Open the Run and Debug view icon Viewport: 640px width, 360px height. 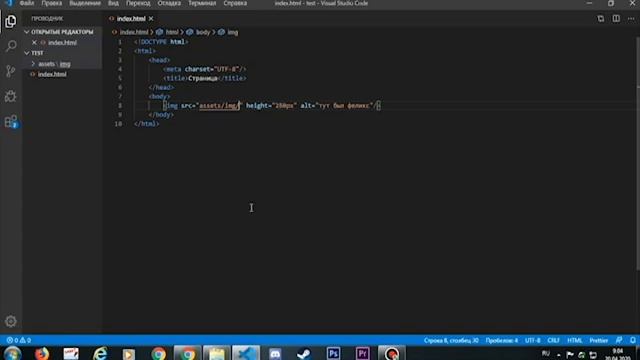11,96
